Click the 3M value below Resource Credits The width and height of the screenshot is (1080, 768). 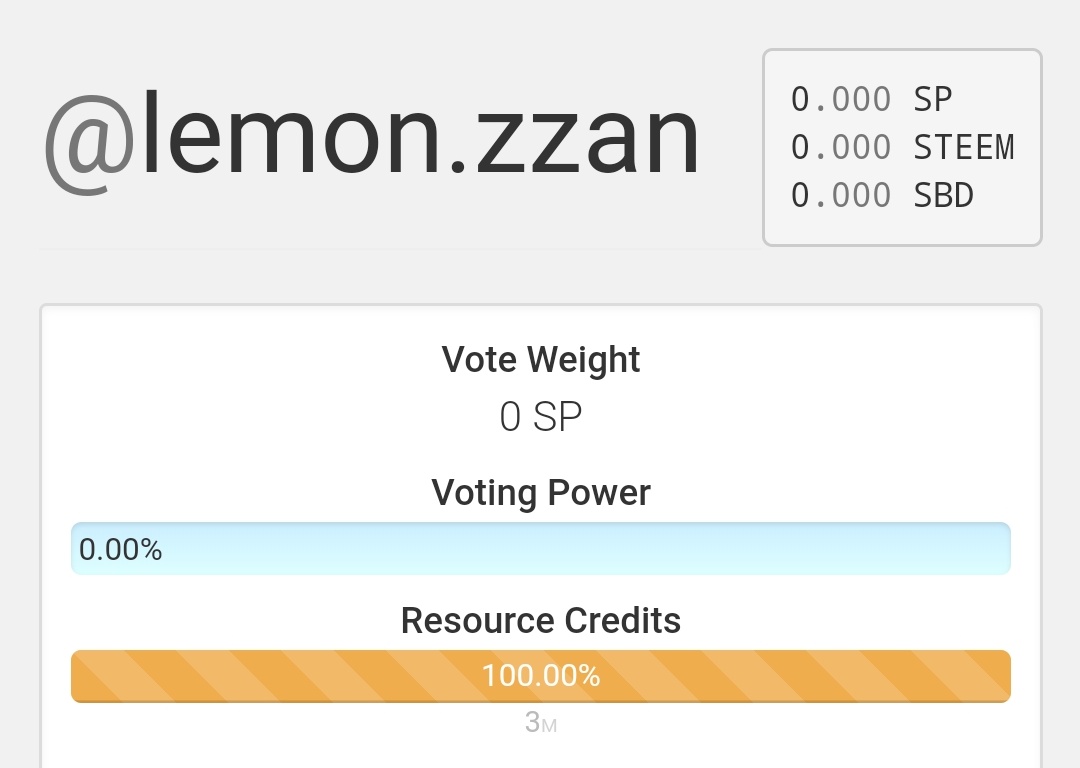click(x=541, y=723)
